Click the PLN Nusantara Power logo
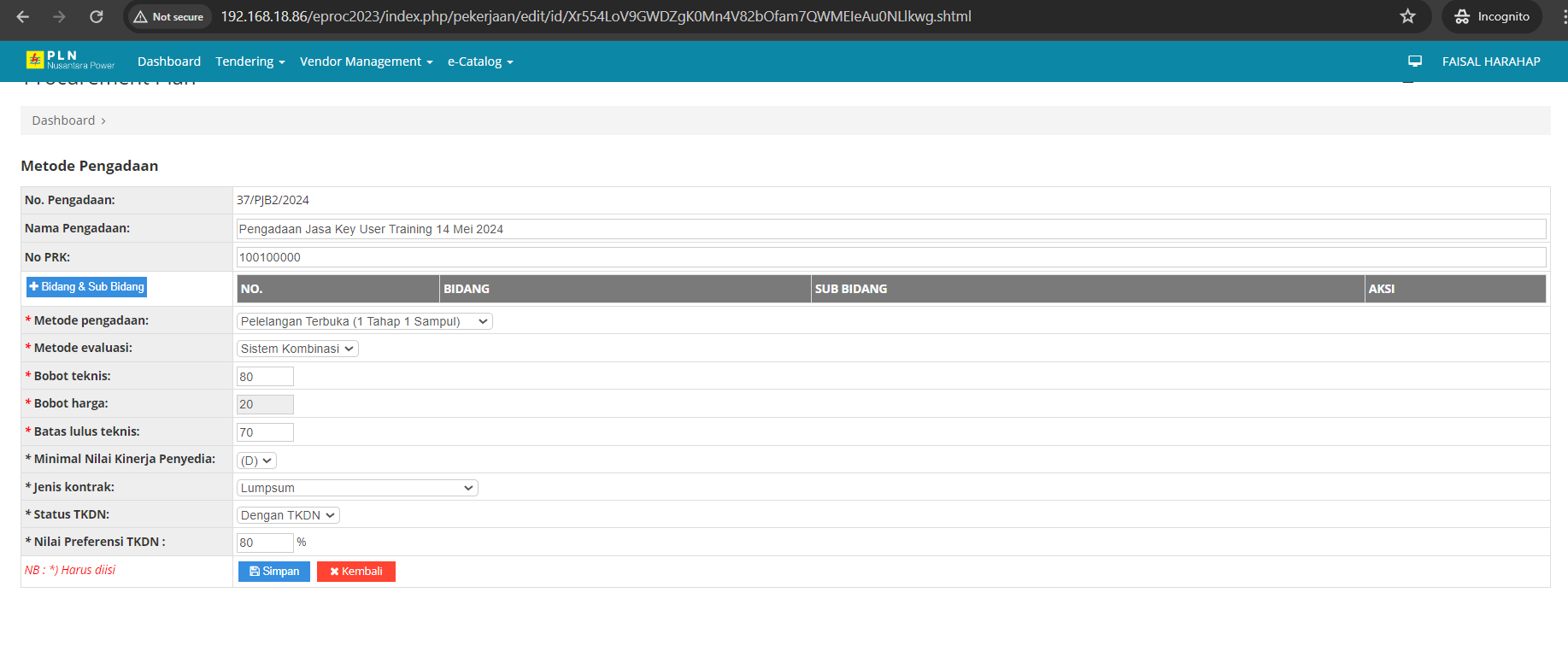The width and height of the screenshot is (1568, 669). (70, 61)
